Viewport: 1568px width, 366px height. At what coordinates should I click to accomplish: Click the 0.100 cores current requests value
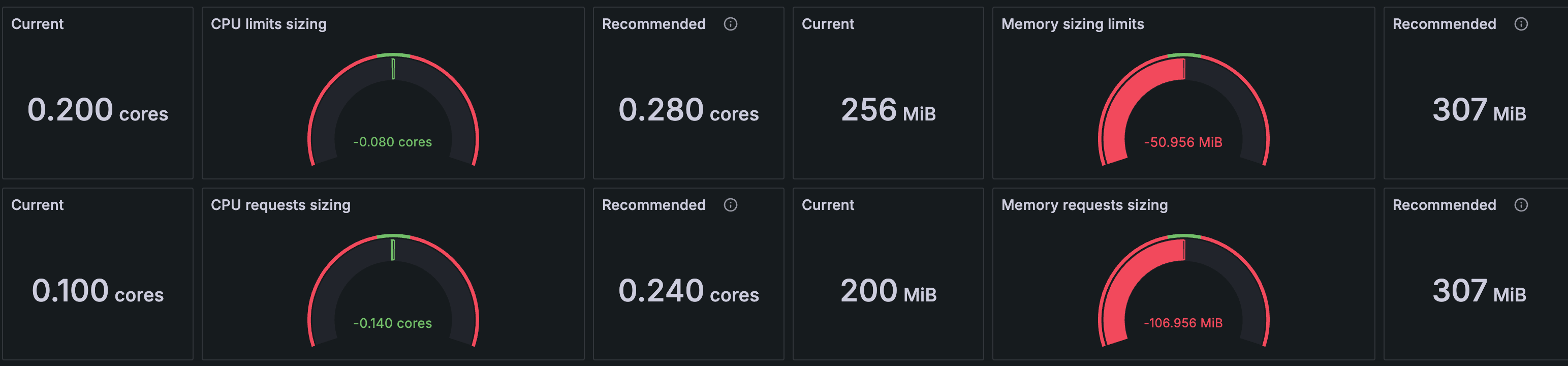coord(98,293)
